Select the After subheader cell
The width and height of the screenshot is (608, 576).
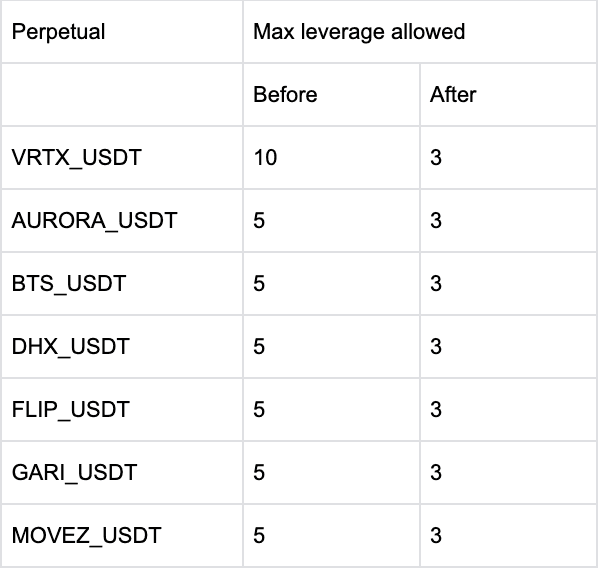[x=453, y=95]
